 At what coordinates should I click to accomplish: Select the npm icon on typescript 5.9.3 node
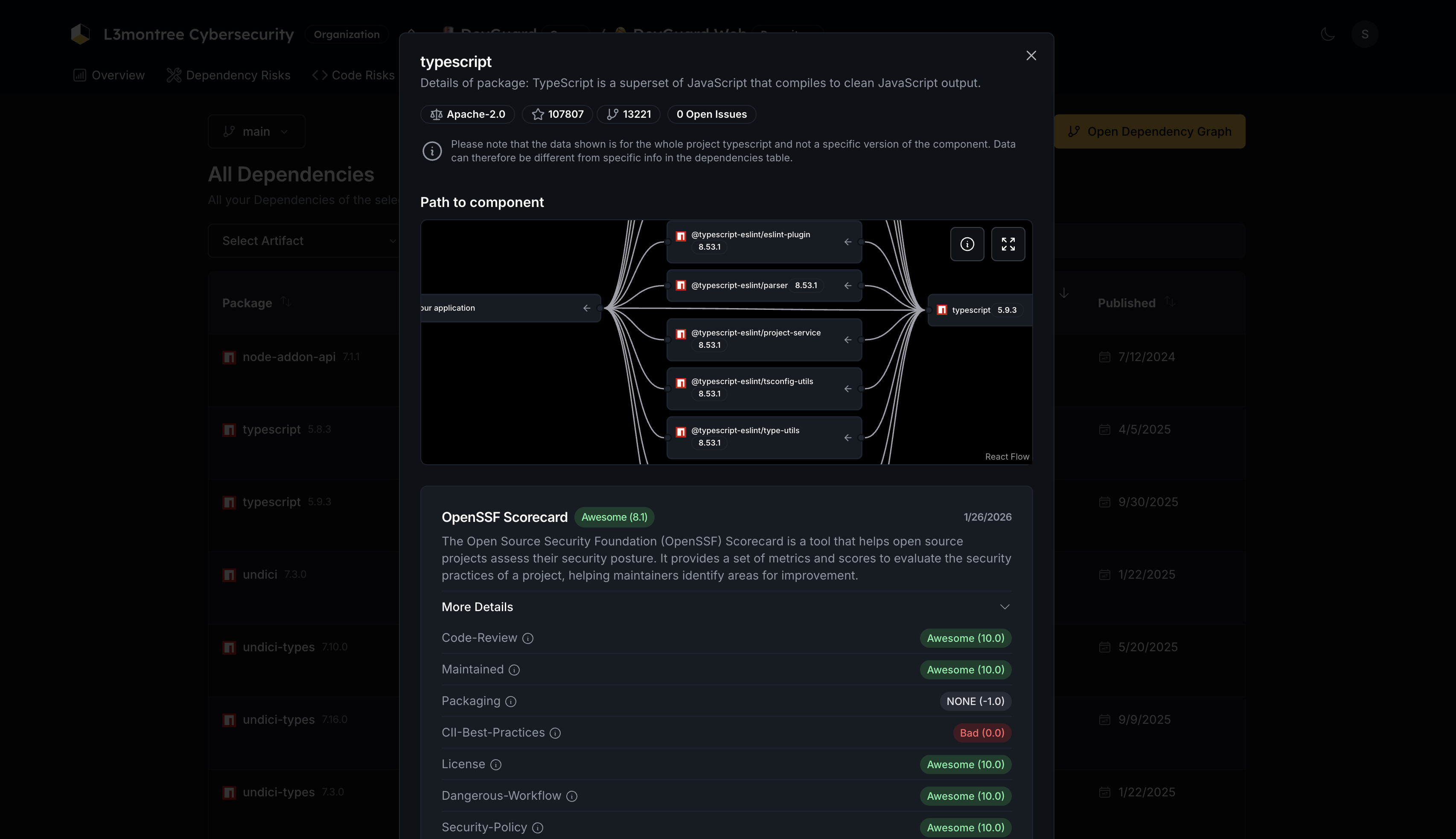click(943, 309)
